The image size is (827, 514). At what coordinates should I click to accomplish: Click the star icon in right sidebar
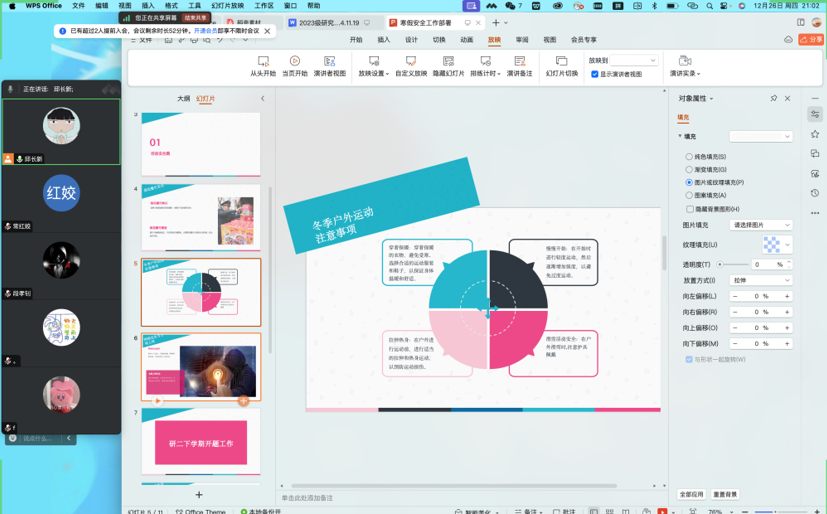coord(815,134)
